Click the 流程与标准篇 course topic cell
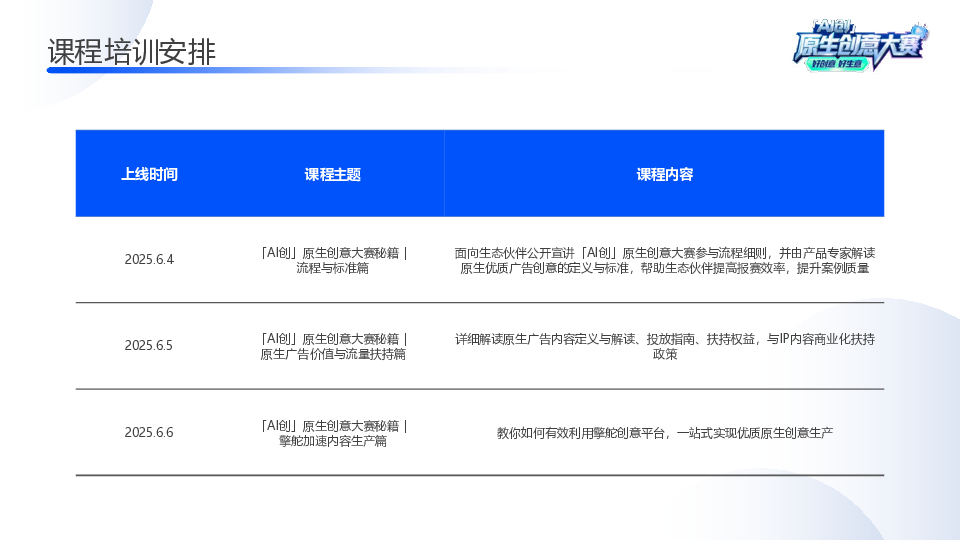Screen dimensions: 960x540 tap(333, 260)
